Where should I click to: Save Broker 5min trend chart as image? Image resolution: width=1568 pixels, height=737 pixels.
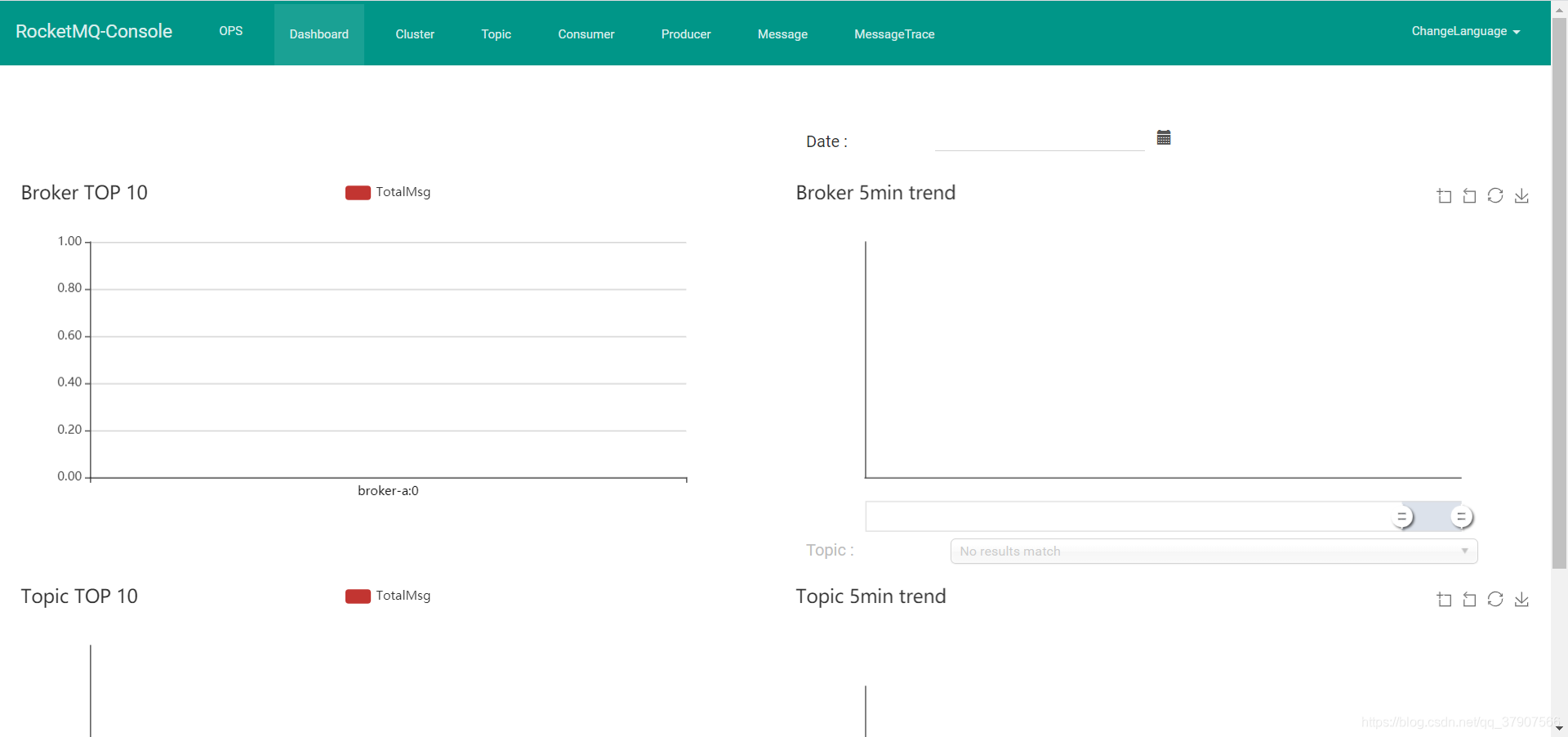click(x=1521, y=196)
